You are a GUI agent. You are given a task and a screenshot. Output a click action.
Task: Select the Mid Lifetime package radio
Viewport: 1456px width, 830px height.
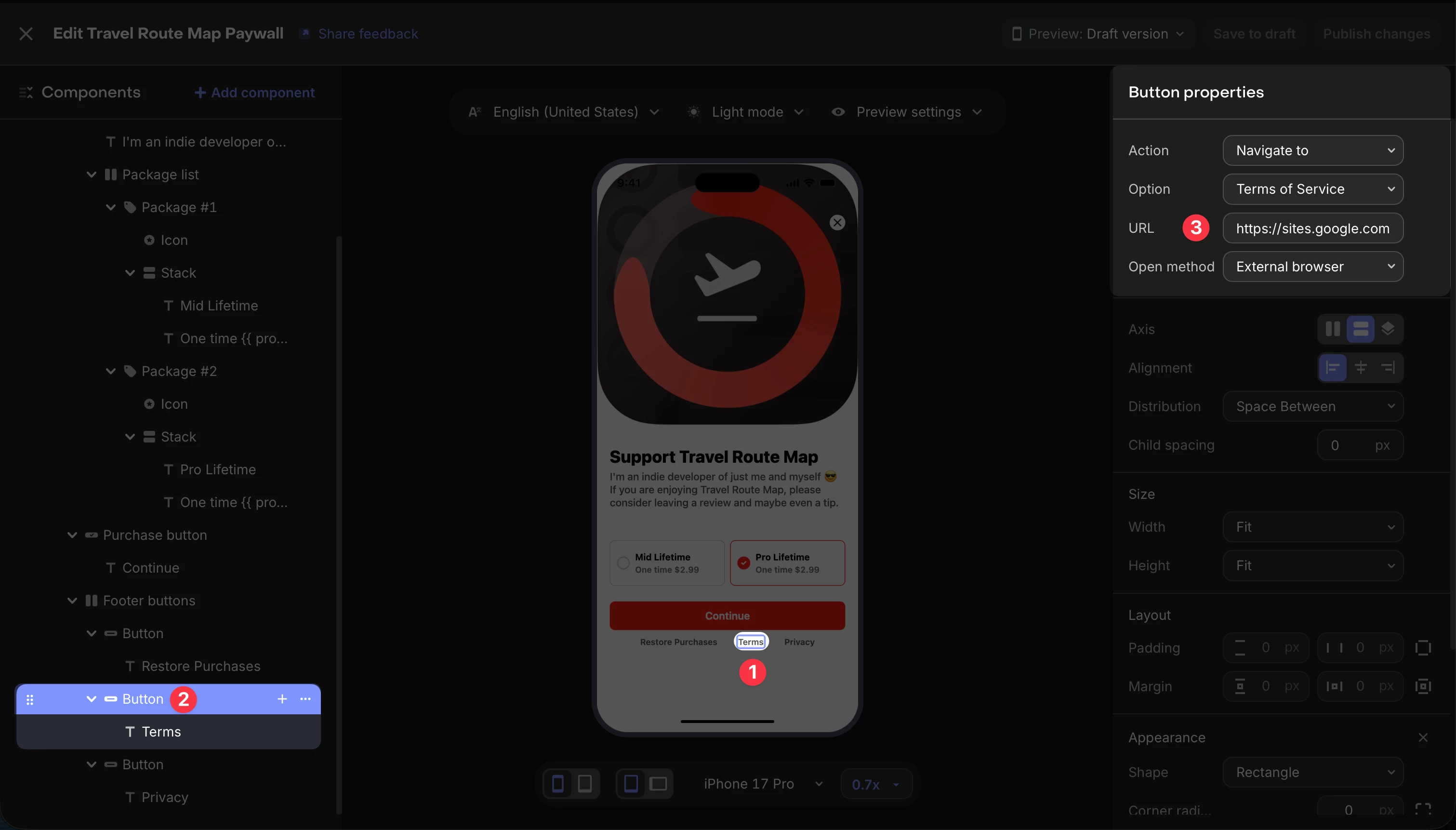coord(623,563)
